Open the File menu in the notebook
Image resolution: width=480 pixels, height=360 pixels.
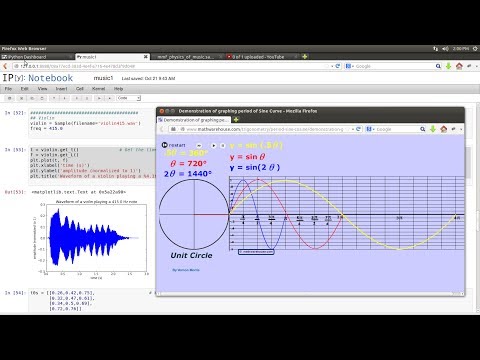coord(8,89)
